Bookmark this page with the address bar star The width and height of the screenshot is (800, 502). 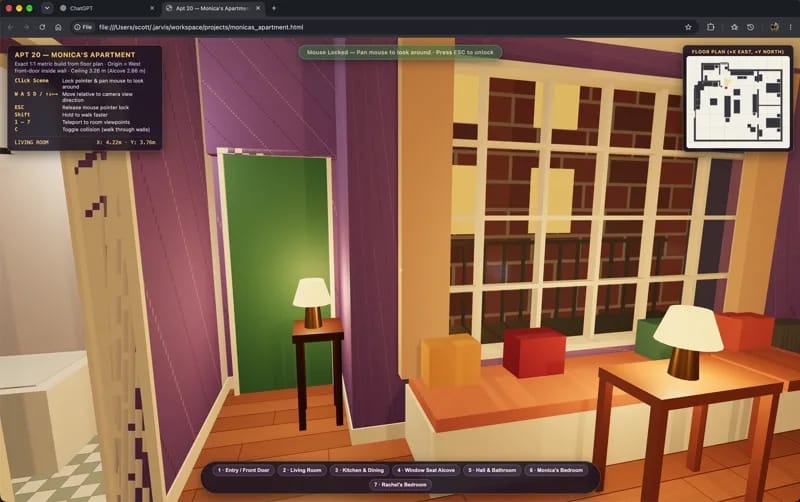point(688,27)
